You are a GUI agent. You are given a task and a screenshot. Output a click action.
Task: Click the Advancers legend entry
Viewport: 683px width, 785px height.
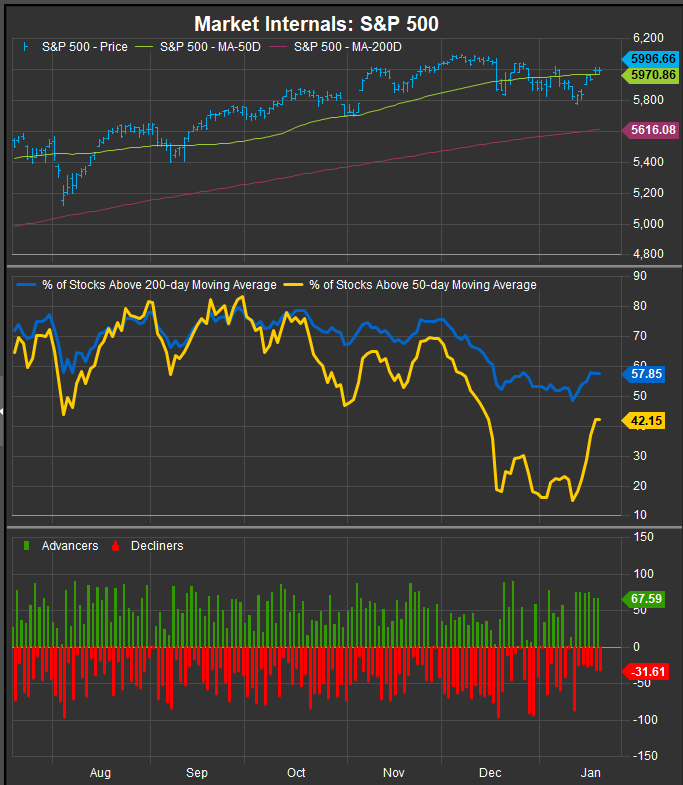pos(61,546)
